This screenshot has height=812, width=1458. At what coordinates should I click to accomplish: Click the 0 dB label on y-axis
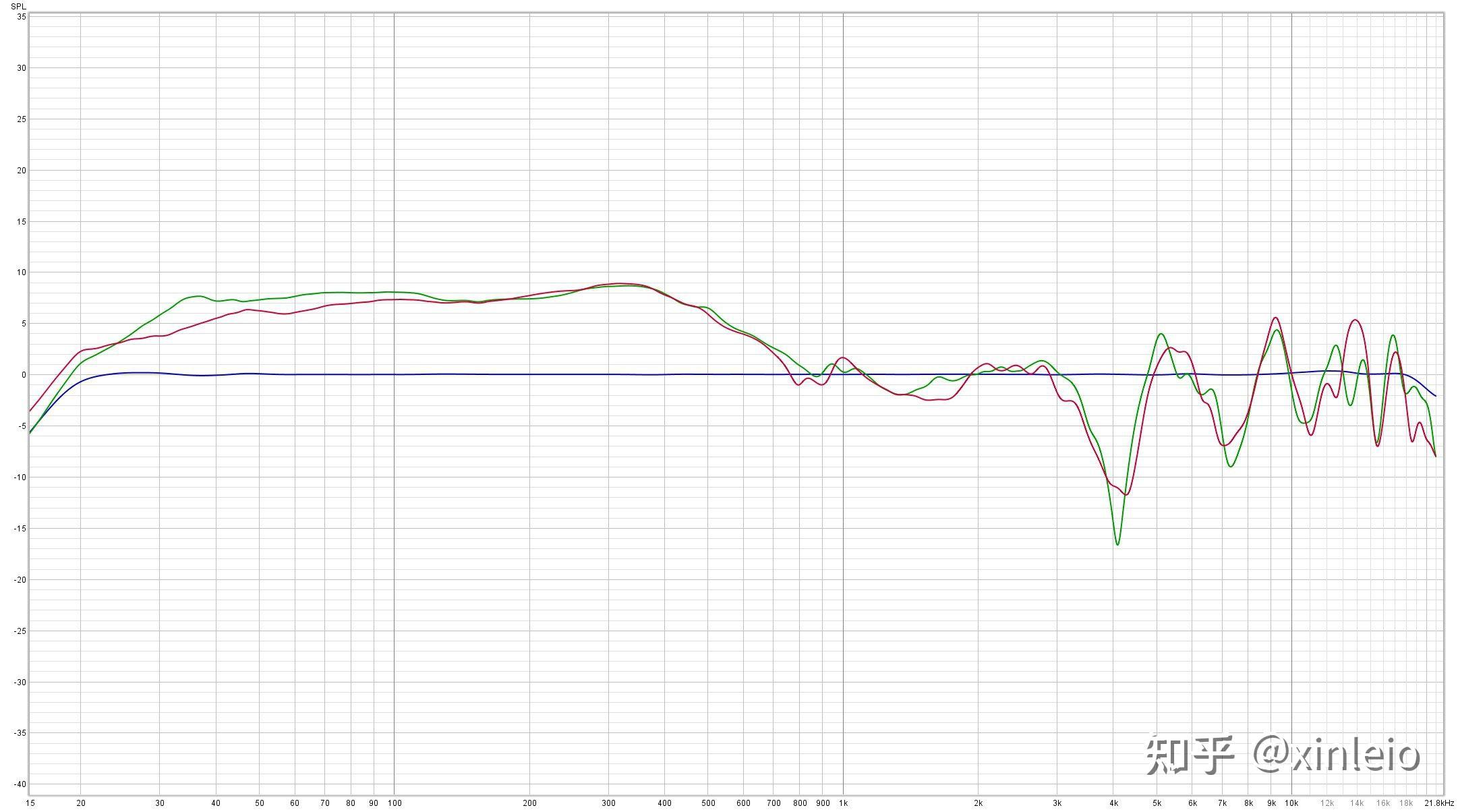coord(23,375)
